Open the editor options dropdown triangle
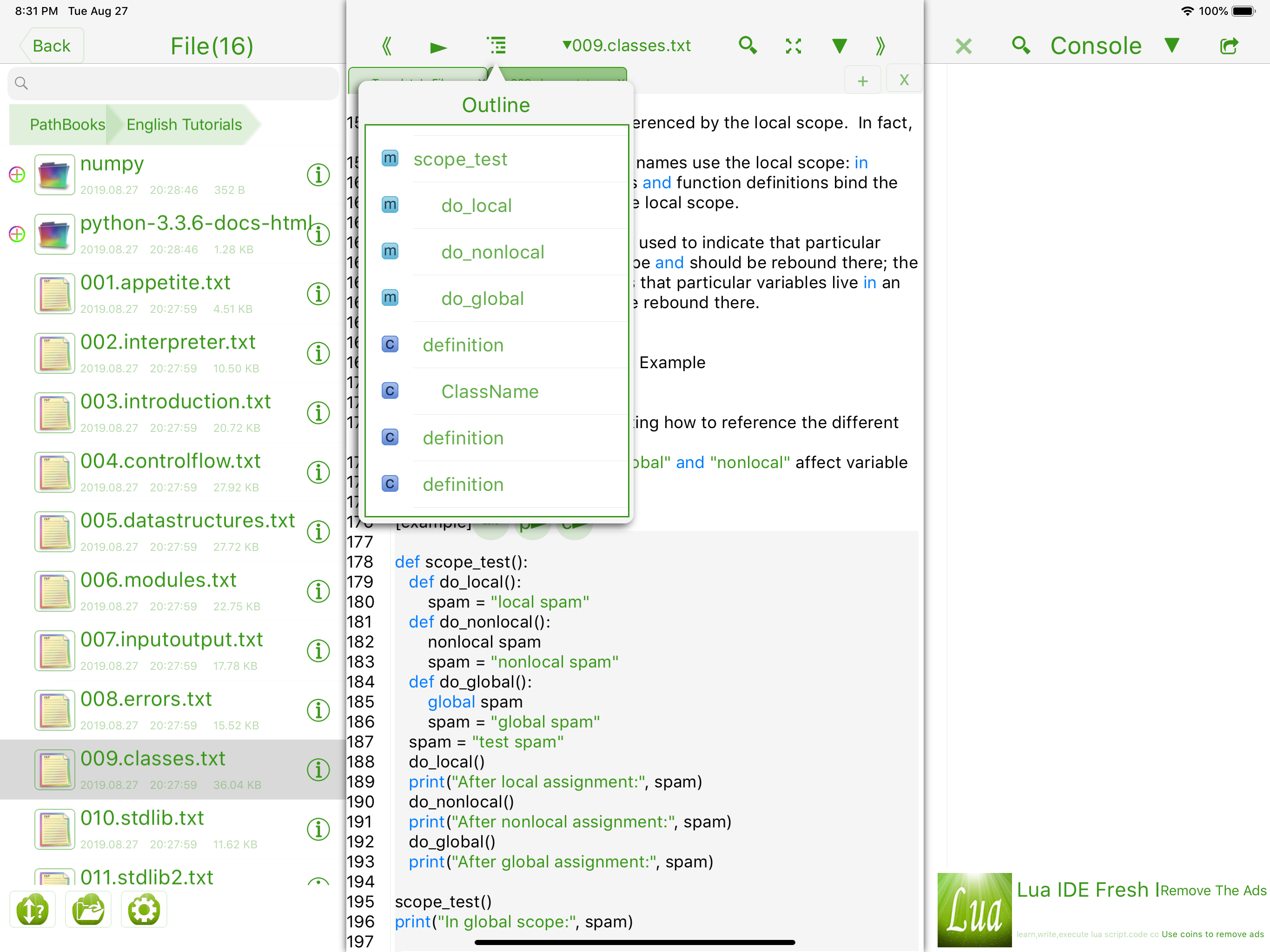Image resolution: width=1270 pixels, height=952 pixels. coord(840,46)
